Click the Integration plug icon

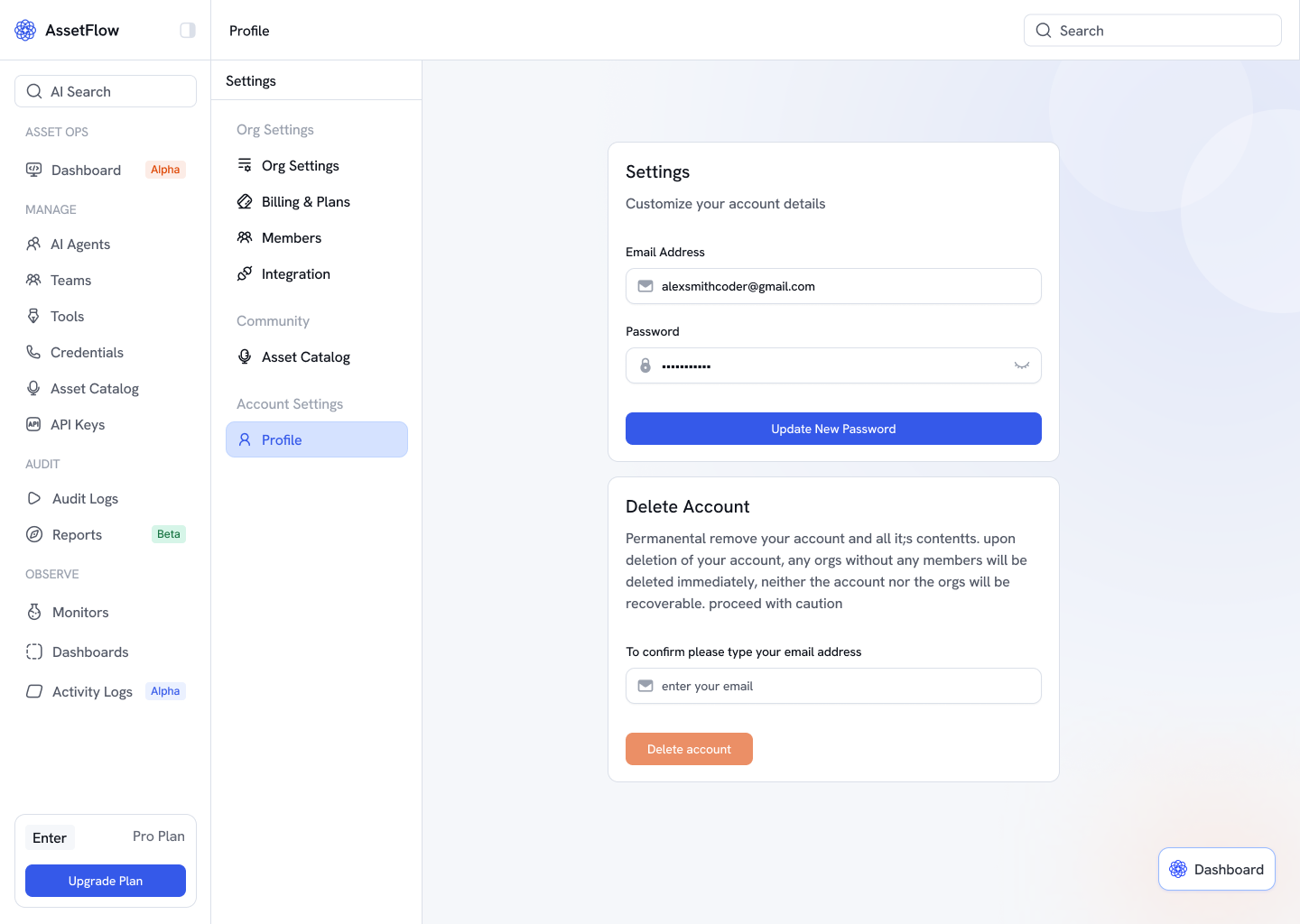click(245, 273)
